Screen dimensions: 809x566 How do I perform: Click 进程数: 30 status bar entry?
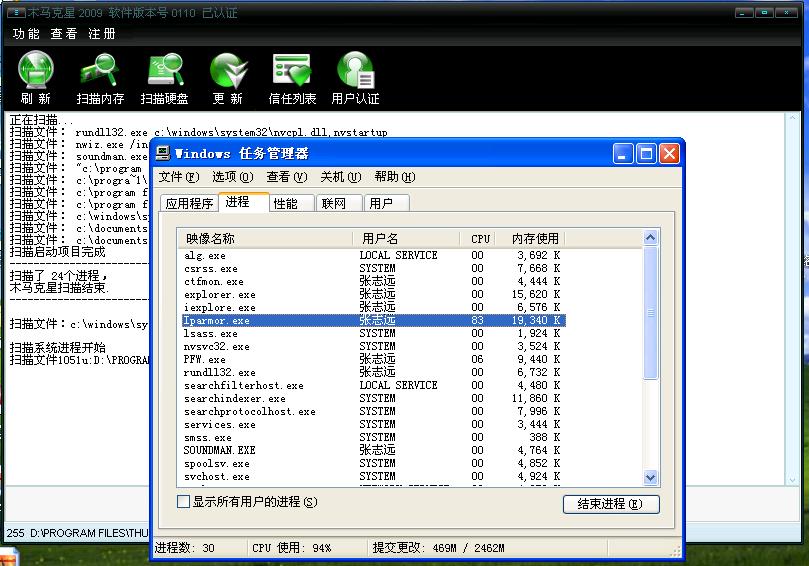pyautogui.click(x=185, y=547)
